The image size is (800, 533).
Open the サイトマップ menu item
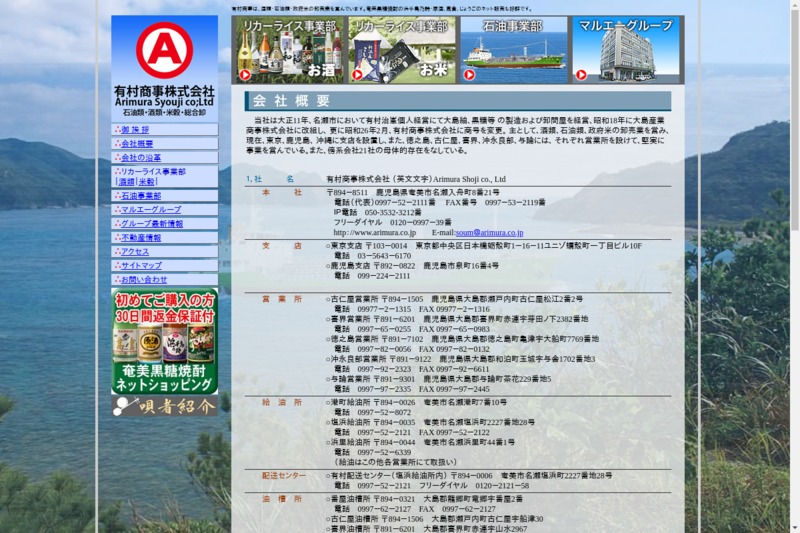click(x=141, y=266)
